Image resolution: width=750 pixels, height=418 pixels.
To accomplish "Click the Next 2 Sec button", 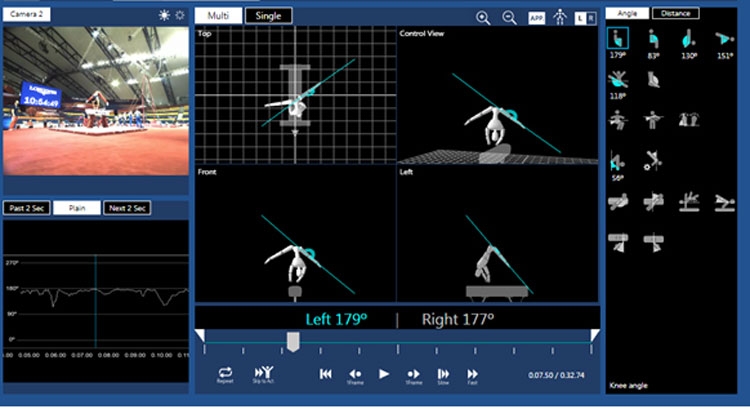I will click(x=127, y=208).
